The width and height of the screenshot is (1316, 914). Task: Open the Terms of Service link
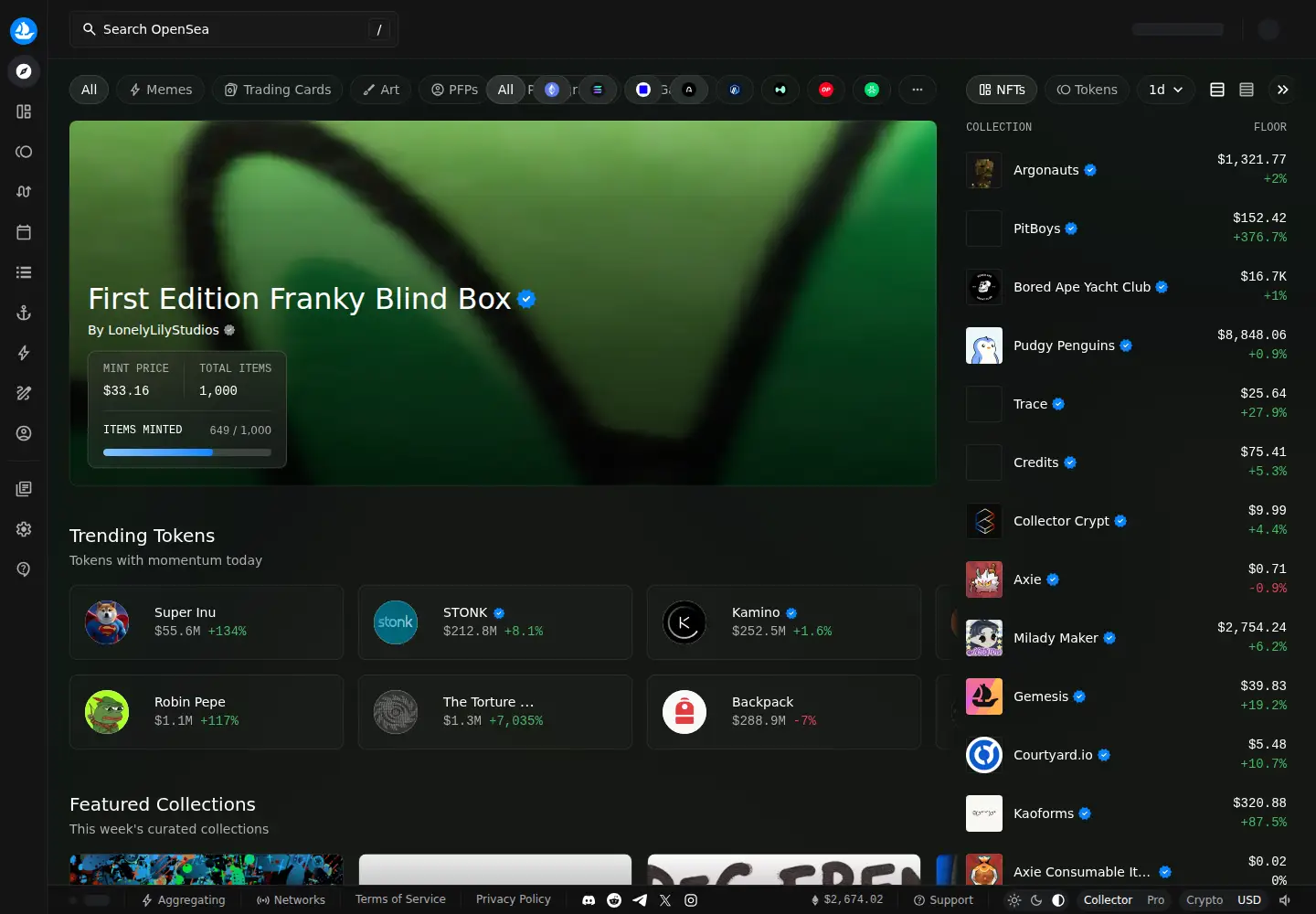click(x=400, y=899)
